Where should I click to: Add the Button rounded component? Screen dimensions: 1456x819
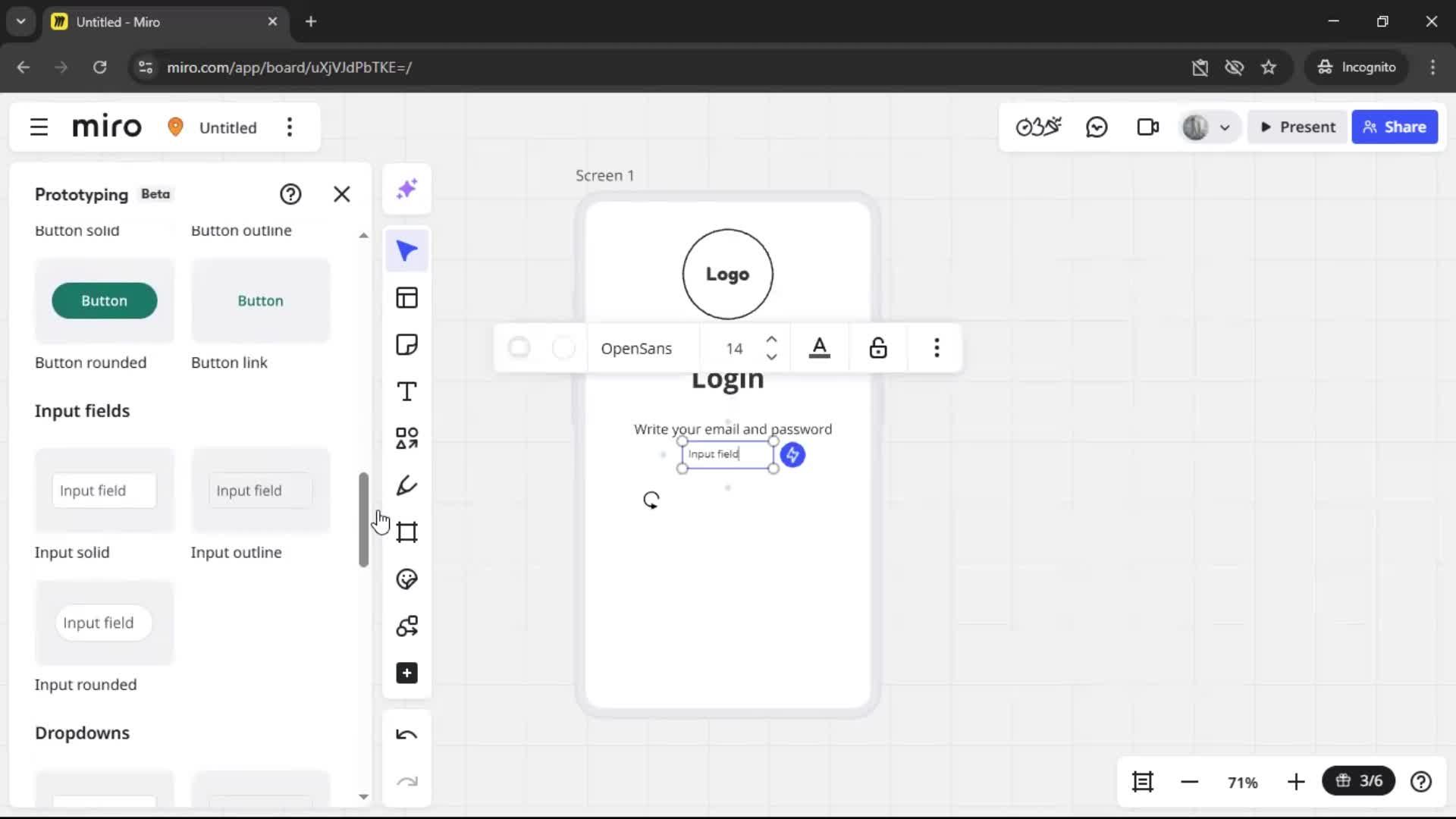pos(105,301)
